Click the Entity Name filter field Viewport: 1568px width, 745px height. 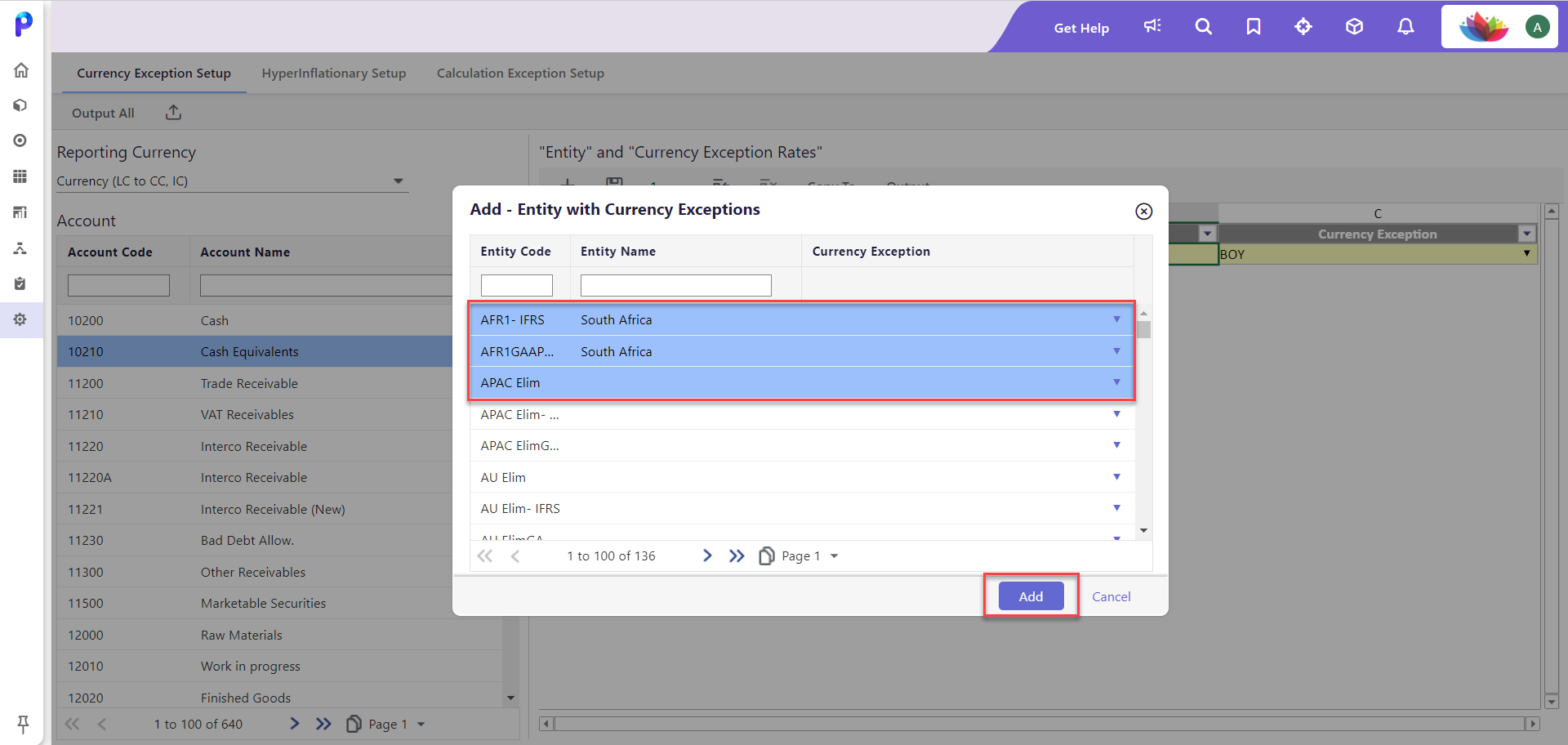point(676,285)
